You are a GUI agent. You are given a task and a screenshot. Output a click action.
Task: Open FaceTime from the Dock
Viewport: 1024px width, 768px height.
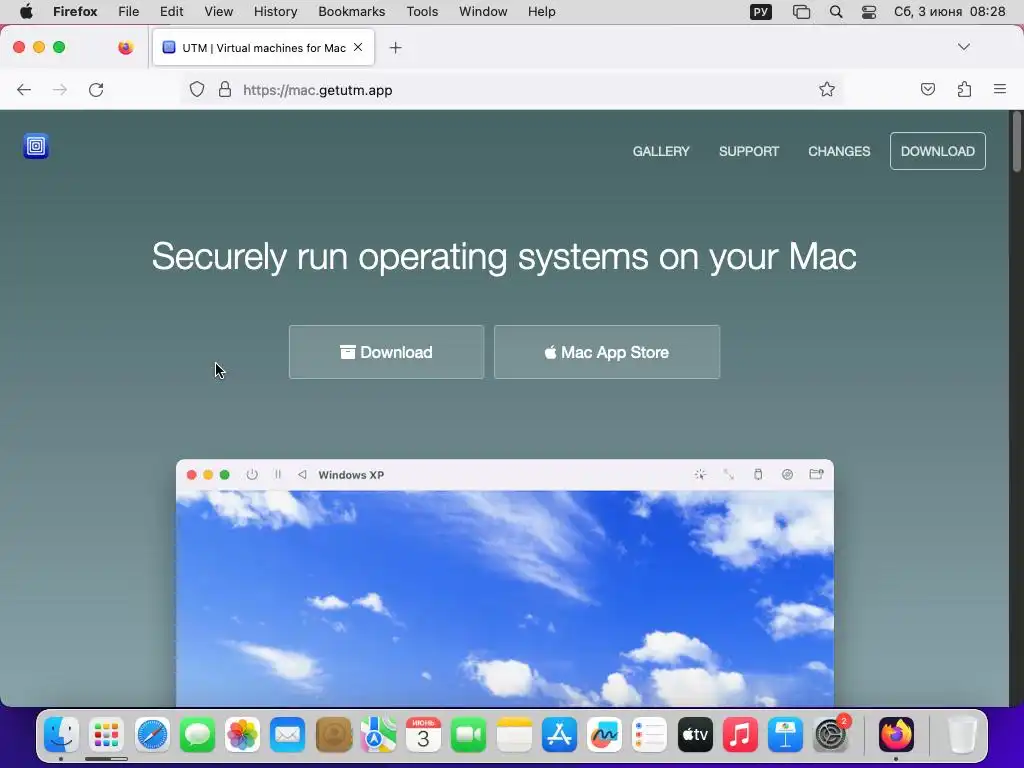(468, 735)
